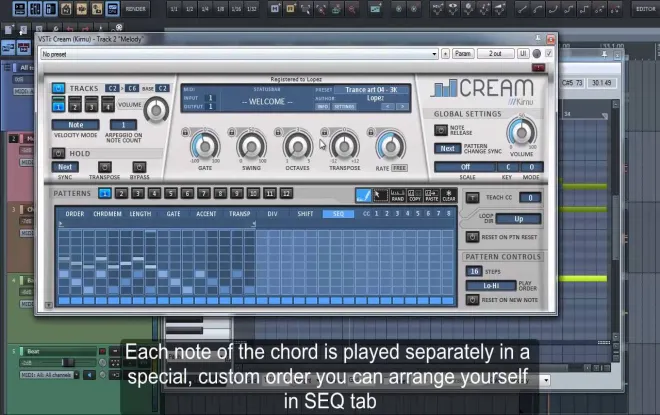Toggle the HOLD power button
The height and width of the screenshot is (415, 660).
point(58,153)
